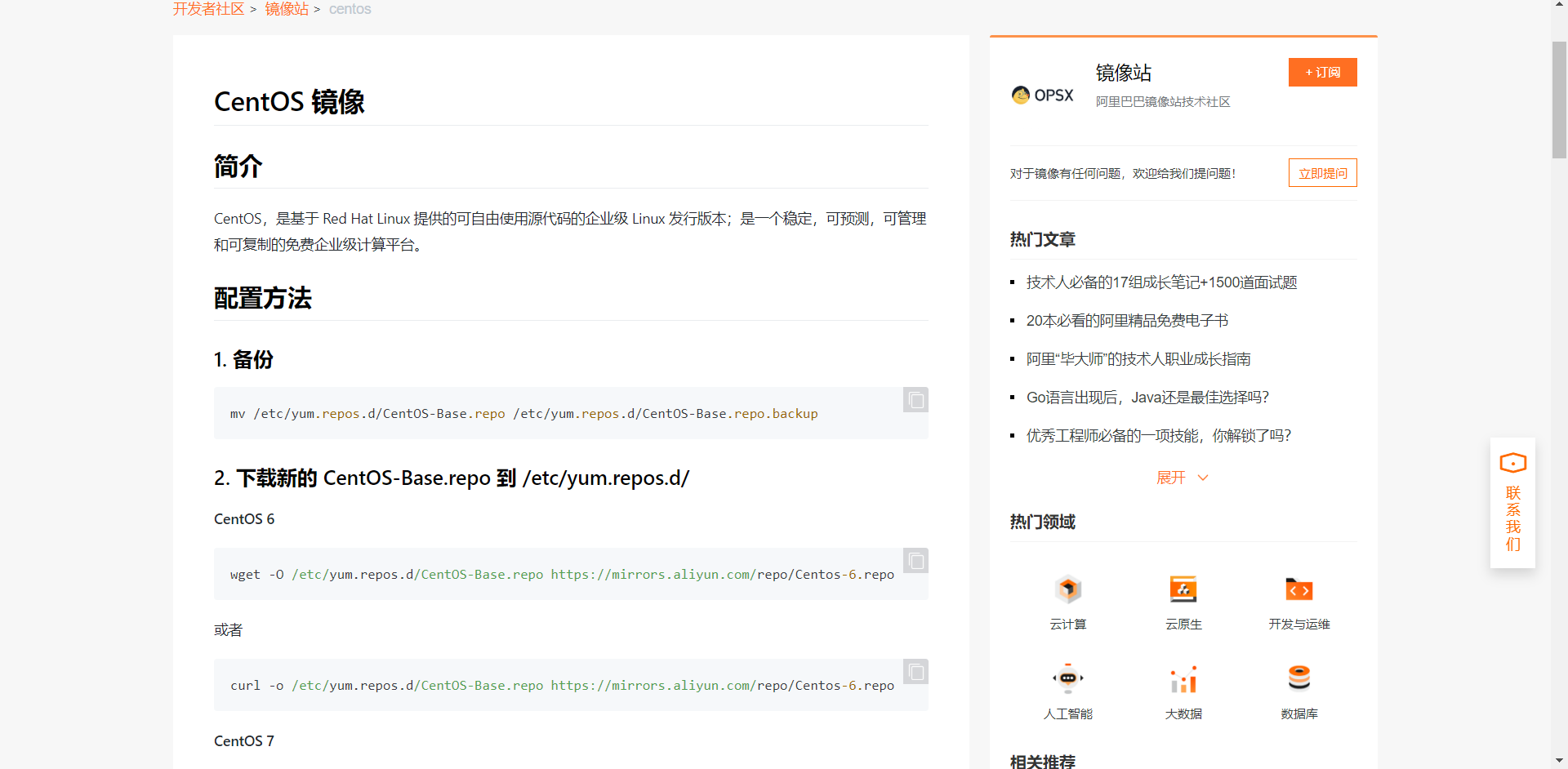Image resolution: width=1568 pixels, height=769 pixels.
Task: Open the 20本阿里精品免费电子书 article
Action: 1126,320
